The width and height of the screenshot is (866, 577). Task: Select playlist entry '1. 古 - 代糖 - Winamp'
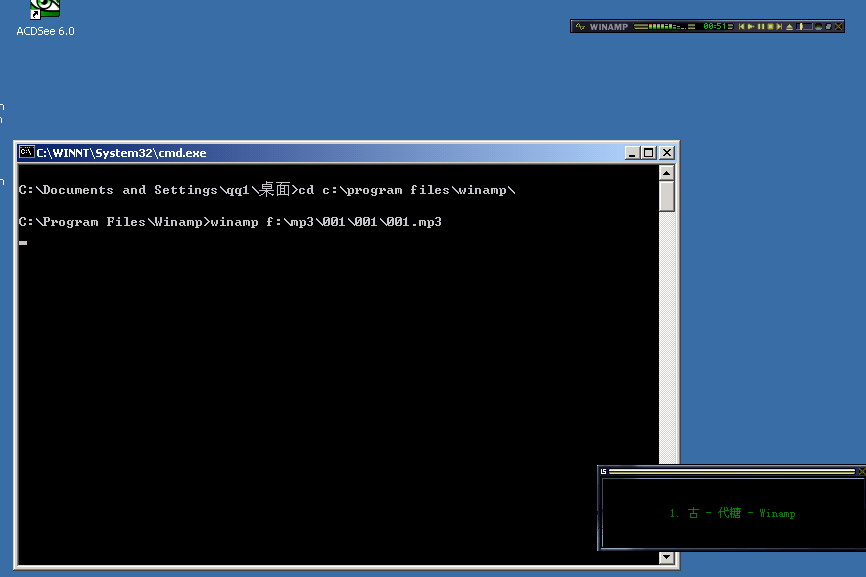(x=732, y=513)
